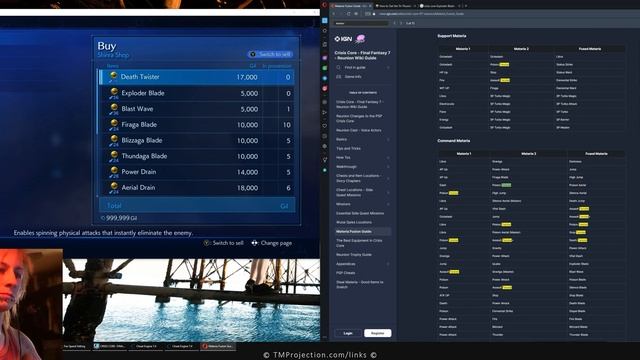640x360 pixels.
Task: Expand the Missions section arrow
Action: point(388,204)
